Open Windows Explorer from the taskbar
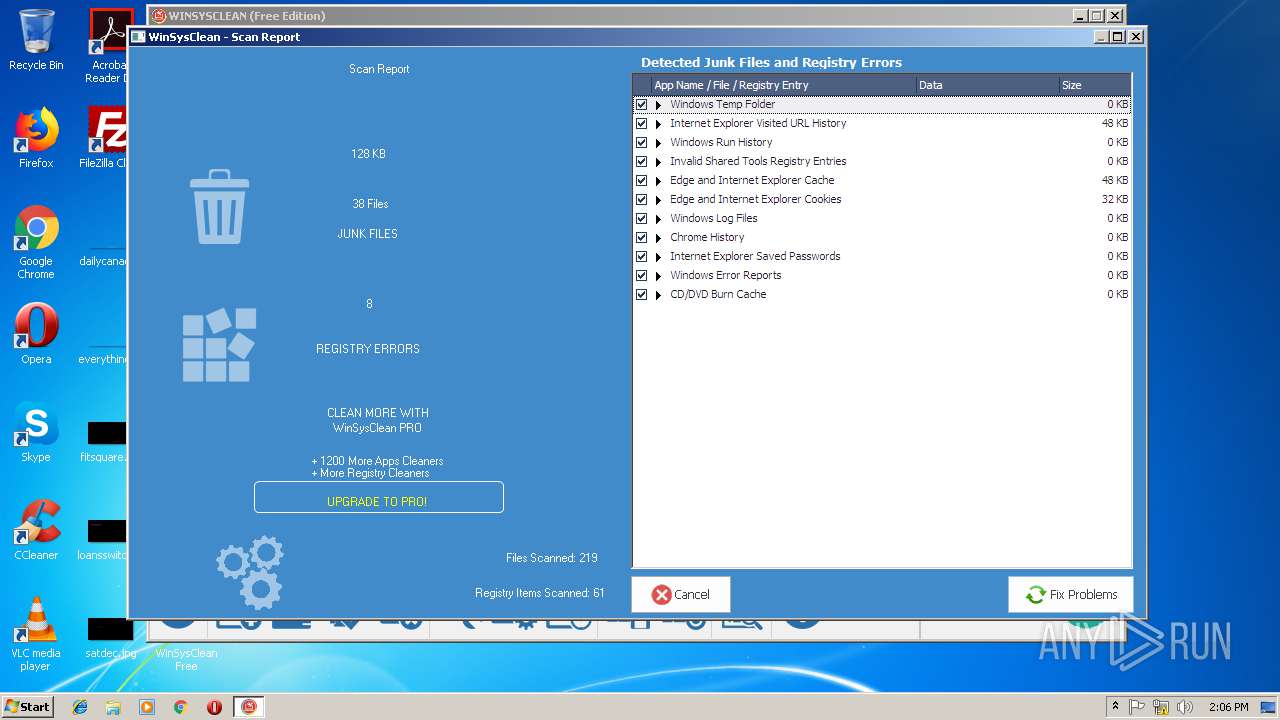The width and height of the screenshot is (1280, 720). point(113,707)
